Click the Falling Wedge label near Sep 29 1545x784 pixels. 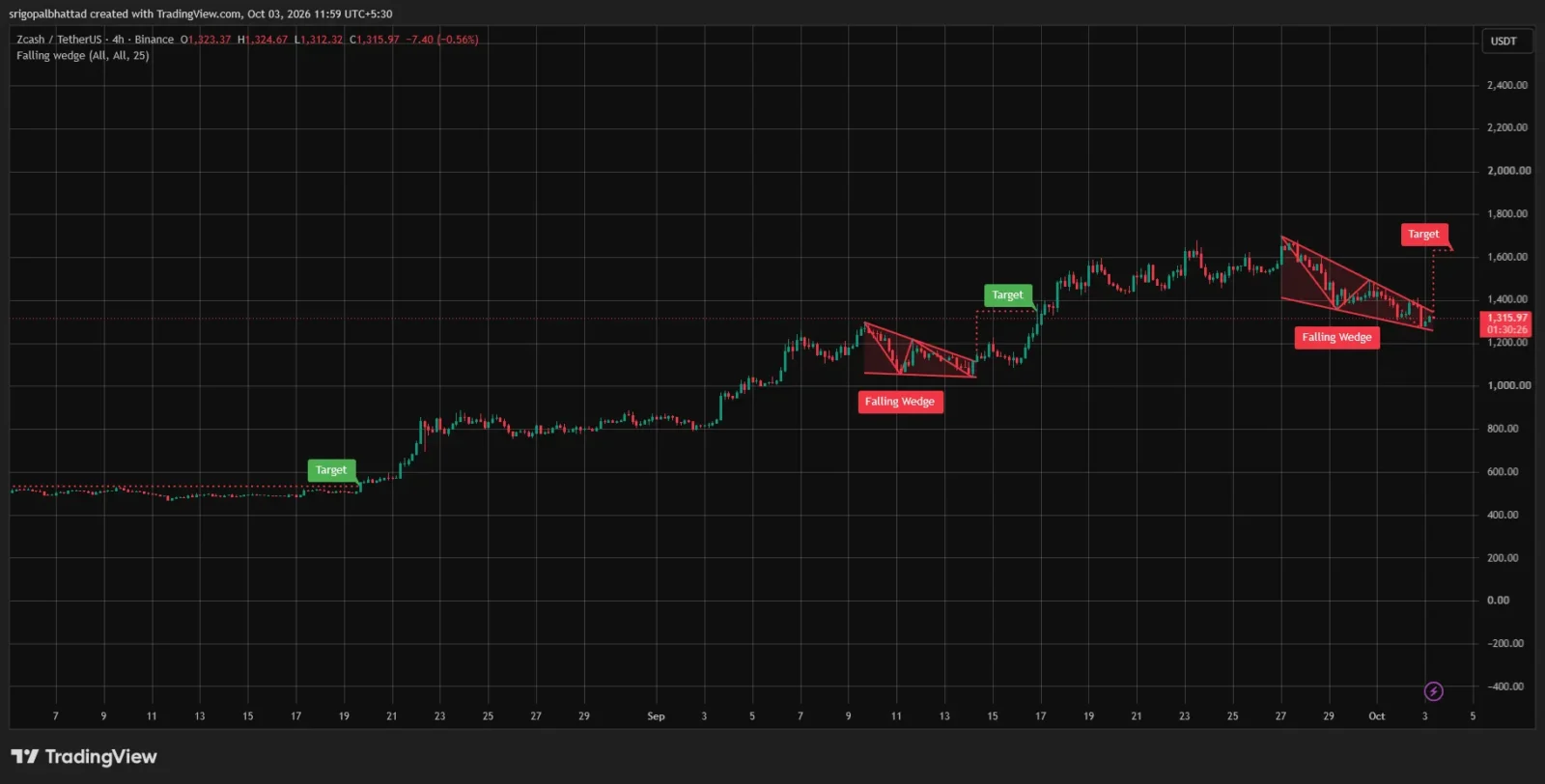(x=1336, y=337)
